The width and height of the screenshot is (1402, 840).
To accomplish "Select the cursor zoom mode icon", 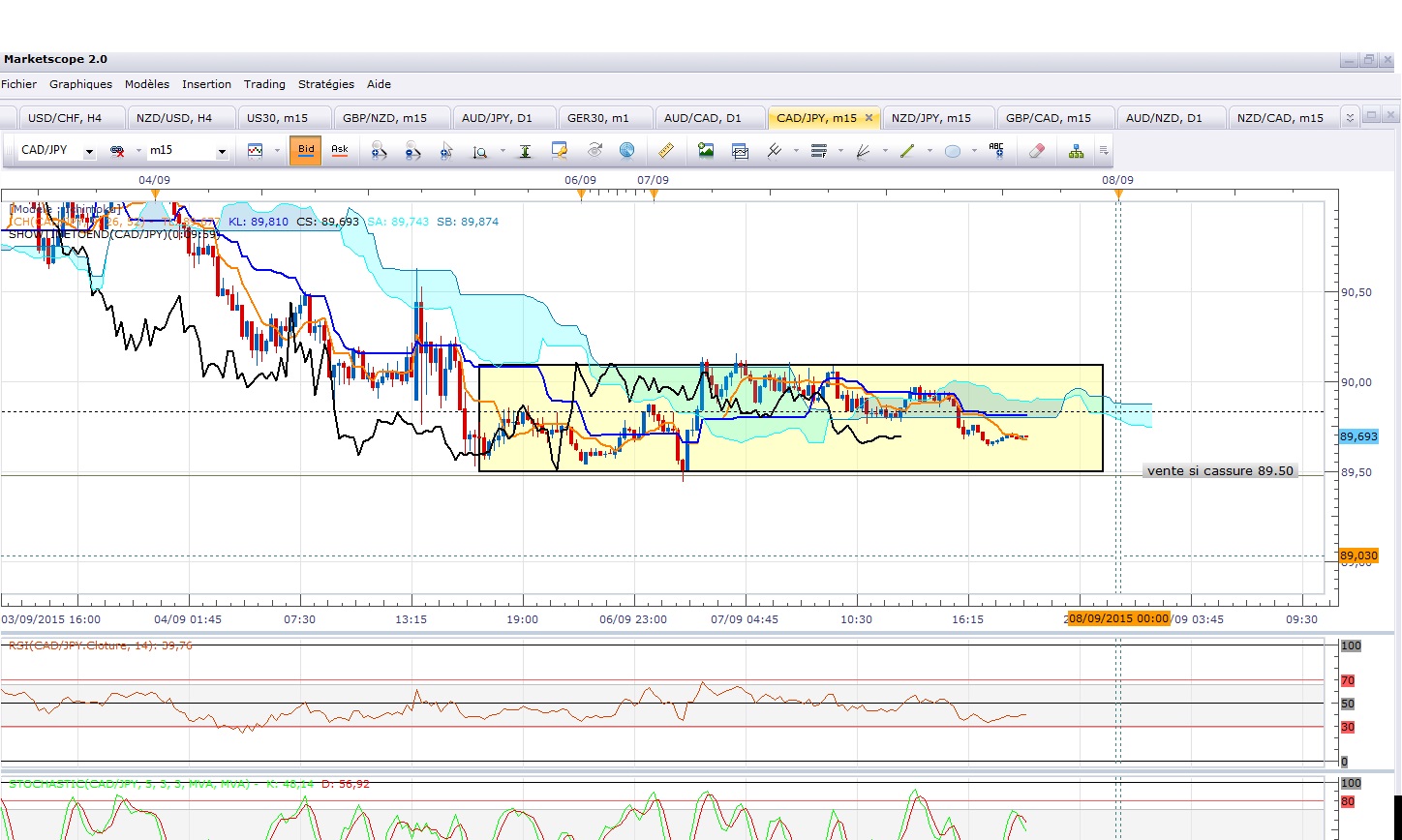I will 446,151.
